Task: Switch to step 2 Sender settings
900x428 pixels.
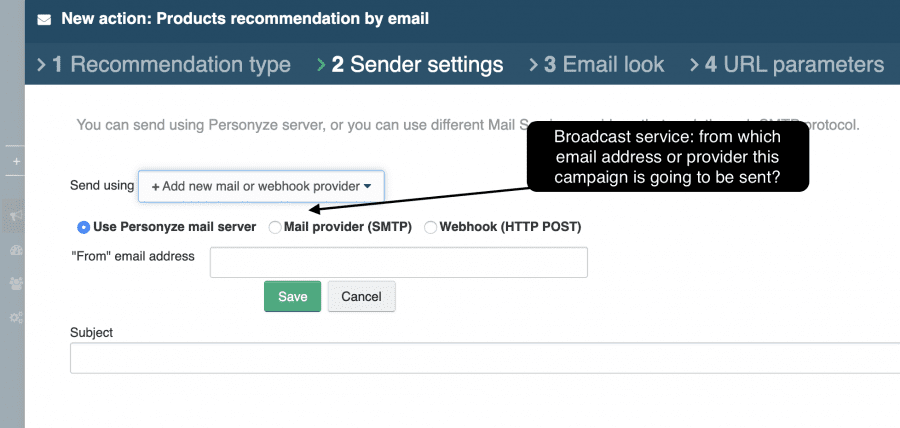Action: [417, 65]
